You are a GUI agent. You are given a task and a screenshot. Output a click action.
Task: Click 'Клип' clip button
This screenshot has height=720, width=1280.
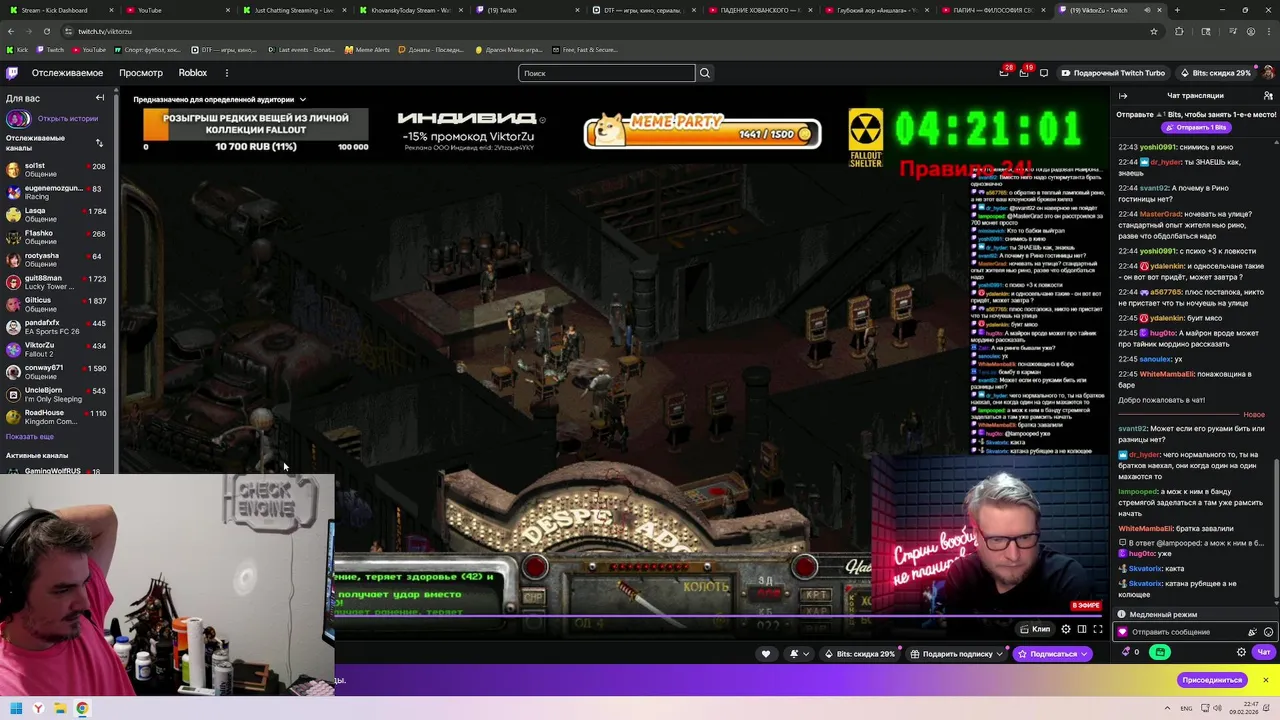point(1035,629)
